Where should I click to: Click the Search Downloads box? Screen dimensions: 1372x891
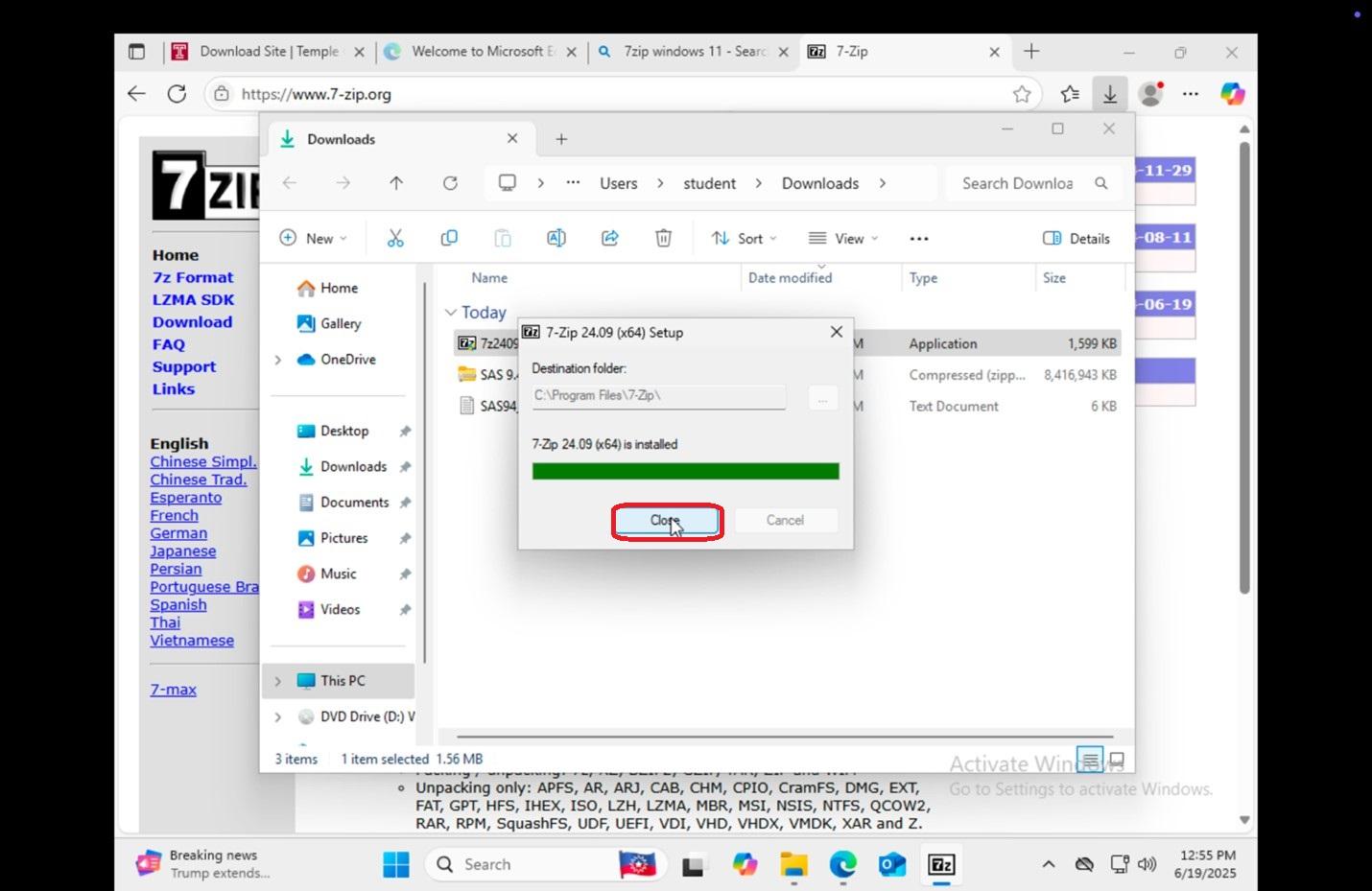point(1034,183)
